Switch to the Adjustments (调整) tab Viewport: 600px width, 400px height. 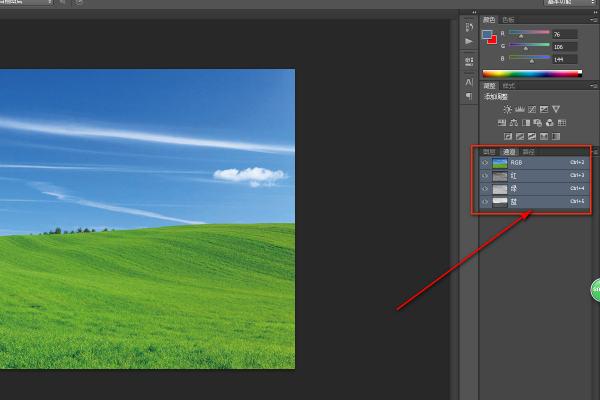(x=489, y=86)
